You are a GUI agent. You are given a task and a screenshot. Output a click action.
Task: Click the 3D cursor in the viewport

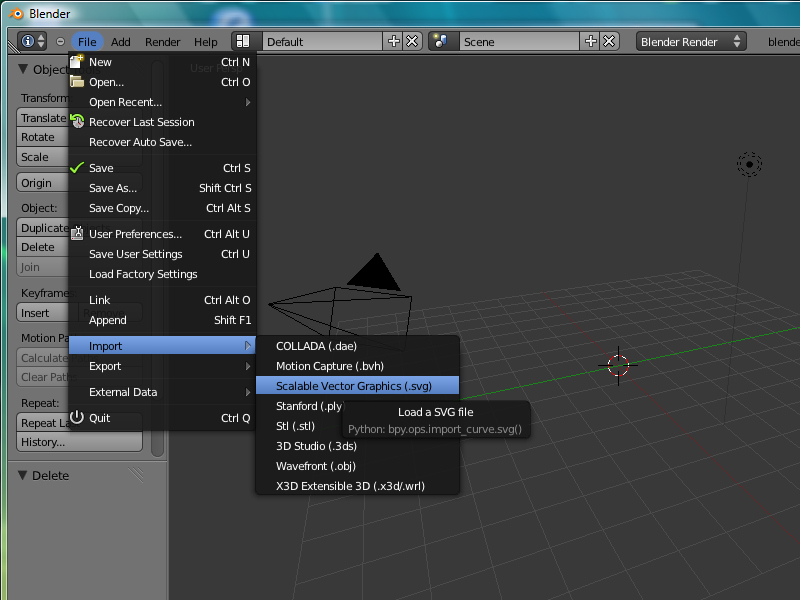pyautogui.click(x=618, y=365)
